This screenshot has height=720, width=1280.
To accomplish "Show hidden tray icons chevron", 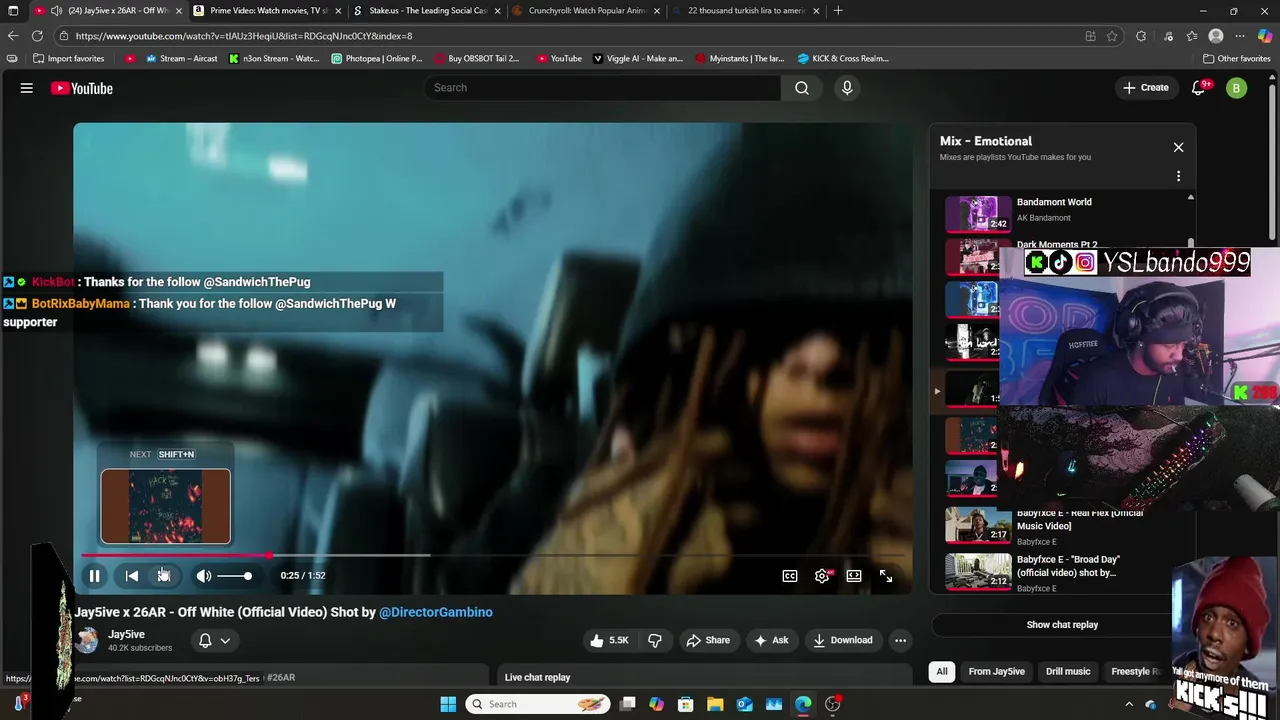I will pos(1129,704).
